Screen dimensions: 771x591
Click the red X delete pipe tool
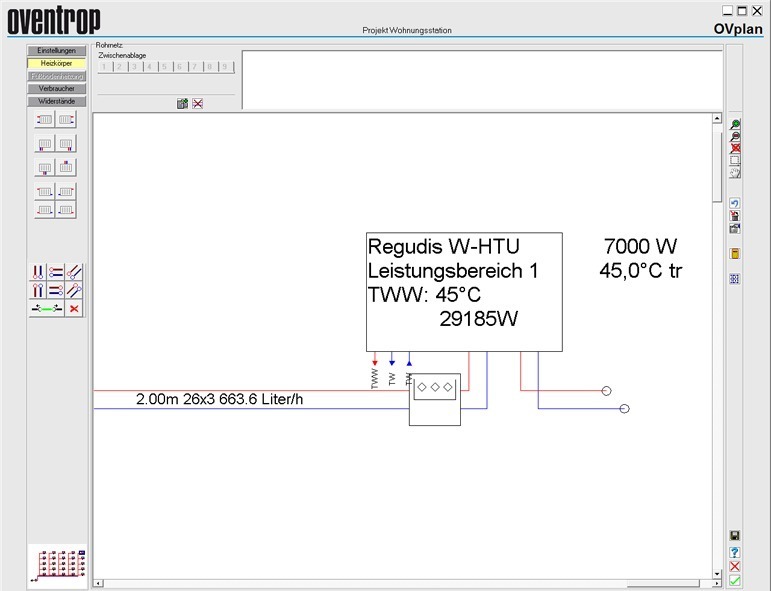point(74,309)
